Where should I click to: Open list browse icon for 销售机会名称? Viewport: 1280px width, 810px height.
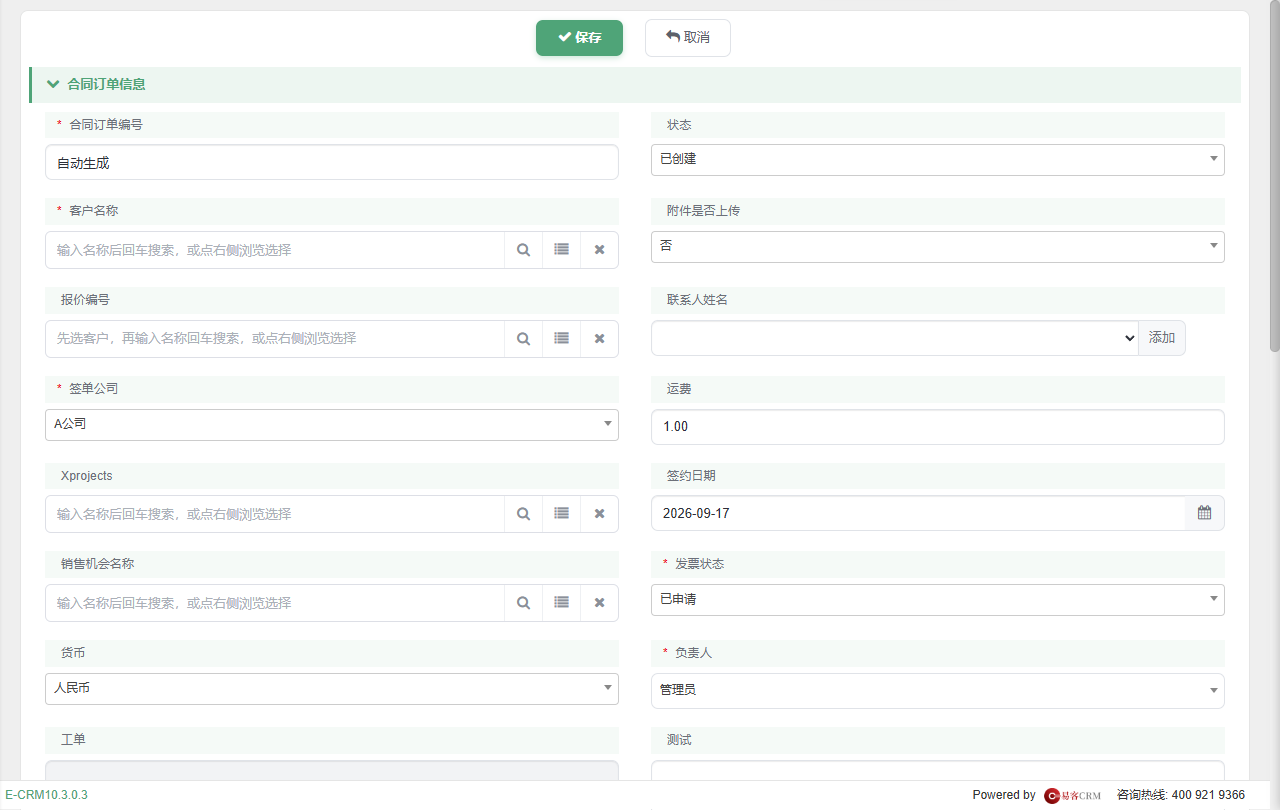561,603
